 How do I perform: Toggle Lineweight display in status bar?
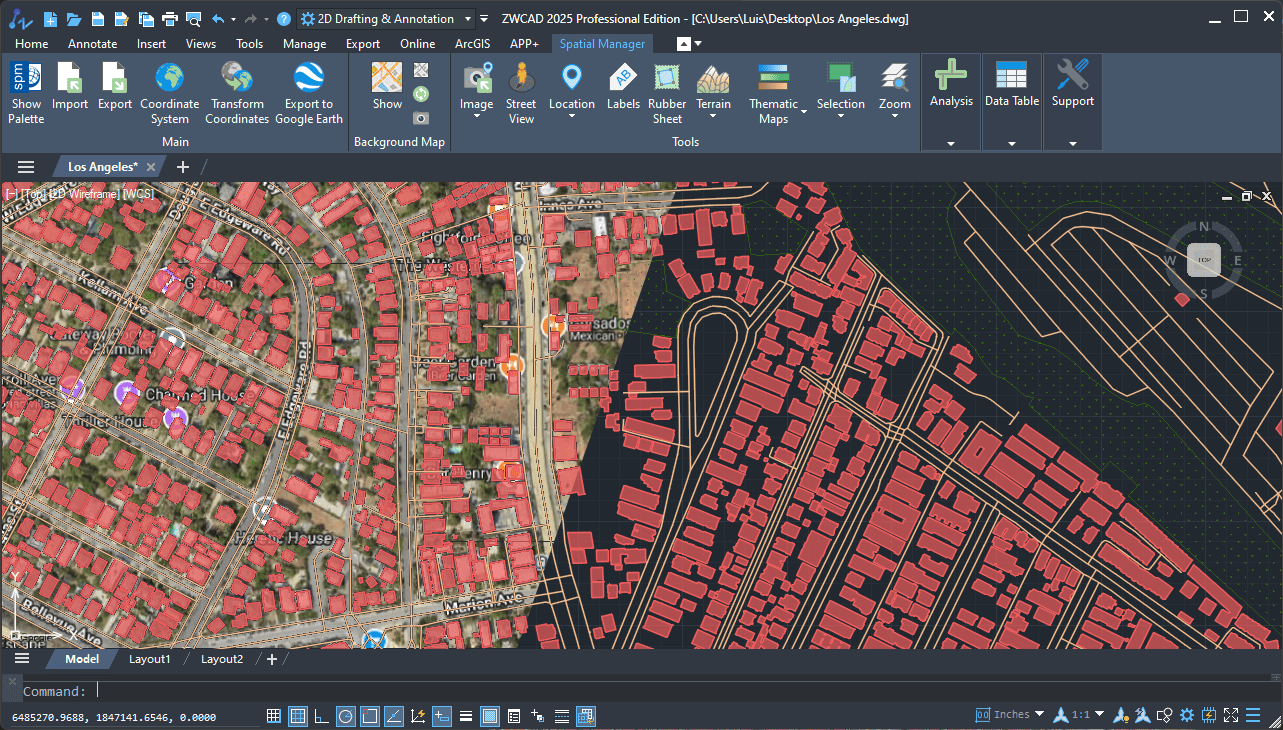466,715
